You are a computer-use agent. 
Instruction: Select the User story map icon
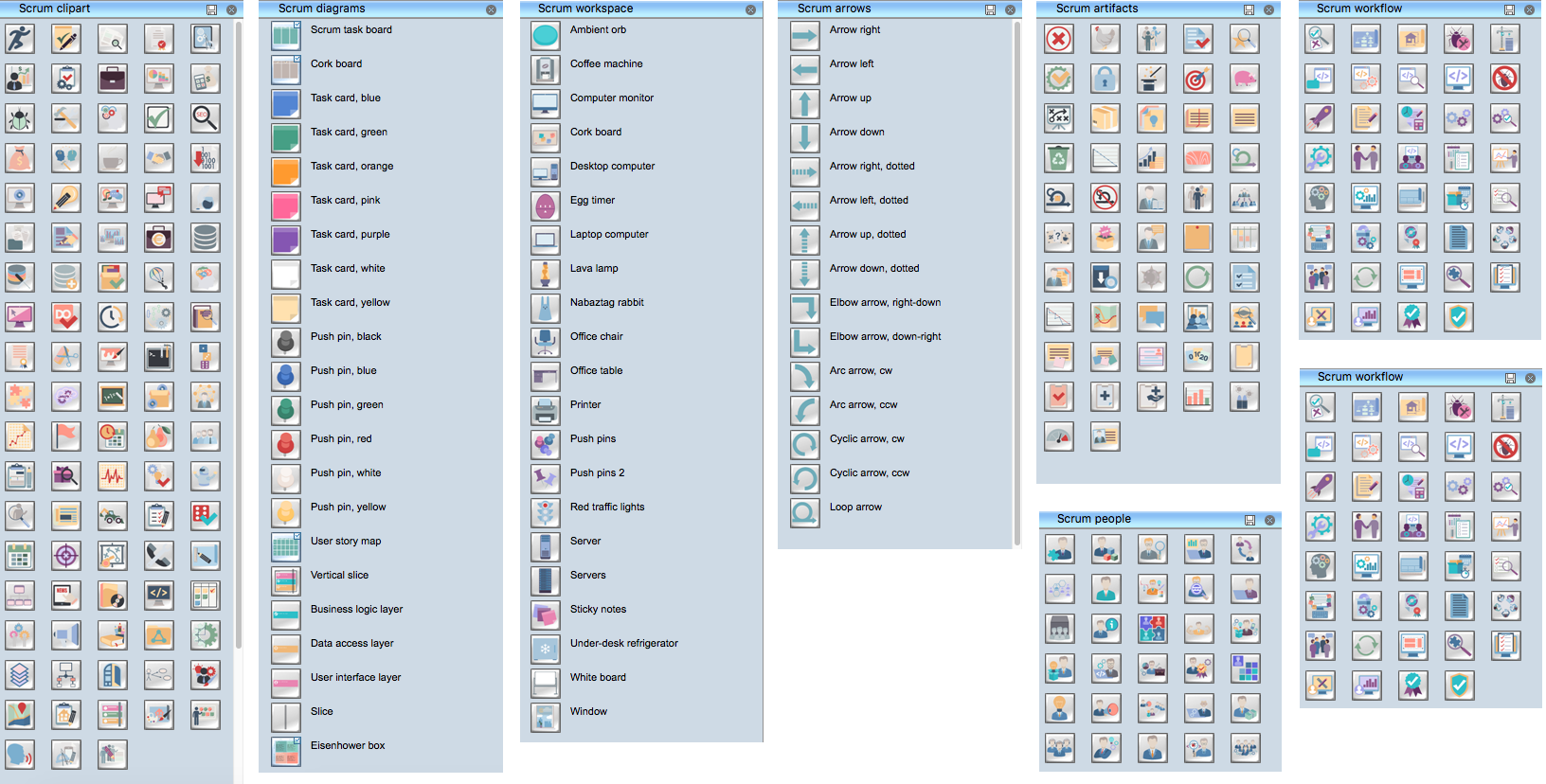point(286,547)
